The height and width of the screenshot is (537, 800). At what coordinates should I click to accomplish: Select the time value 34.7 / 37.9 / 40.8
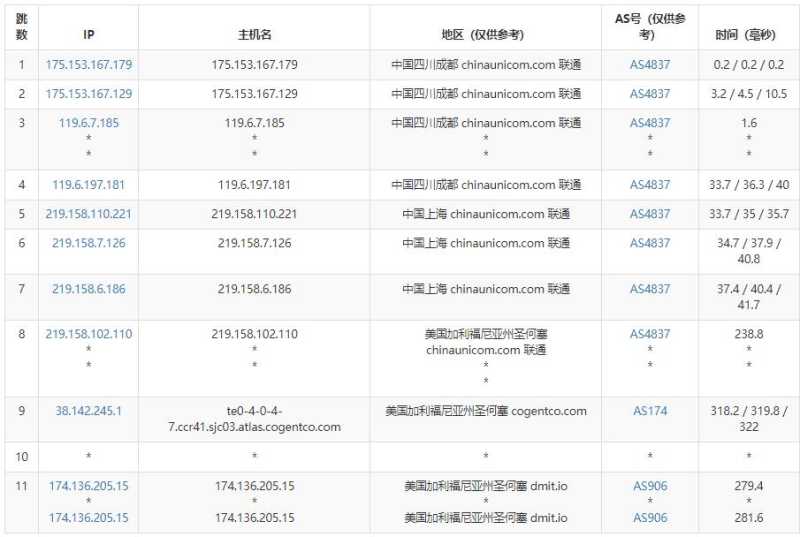[748, 251]
